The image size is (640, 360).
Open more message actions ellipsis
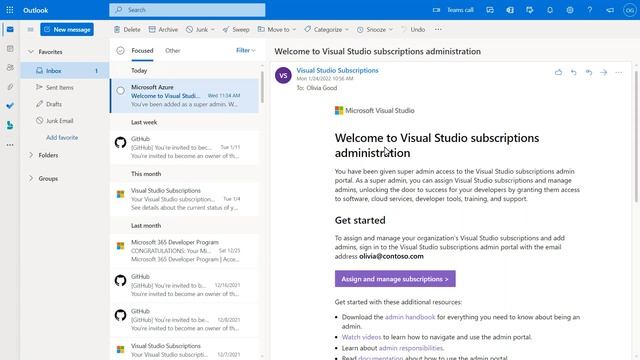(x=619, y=72)
